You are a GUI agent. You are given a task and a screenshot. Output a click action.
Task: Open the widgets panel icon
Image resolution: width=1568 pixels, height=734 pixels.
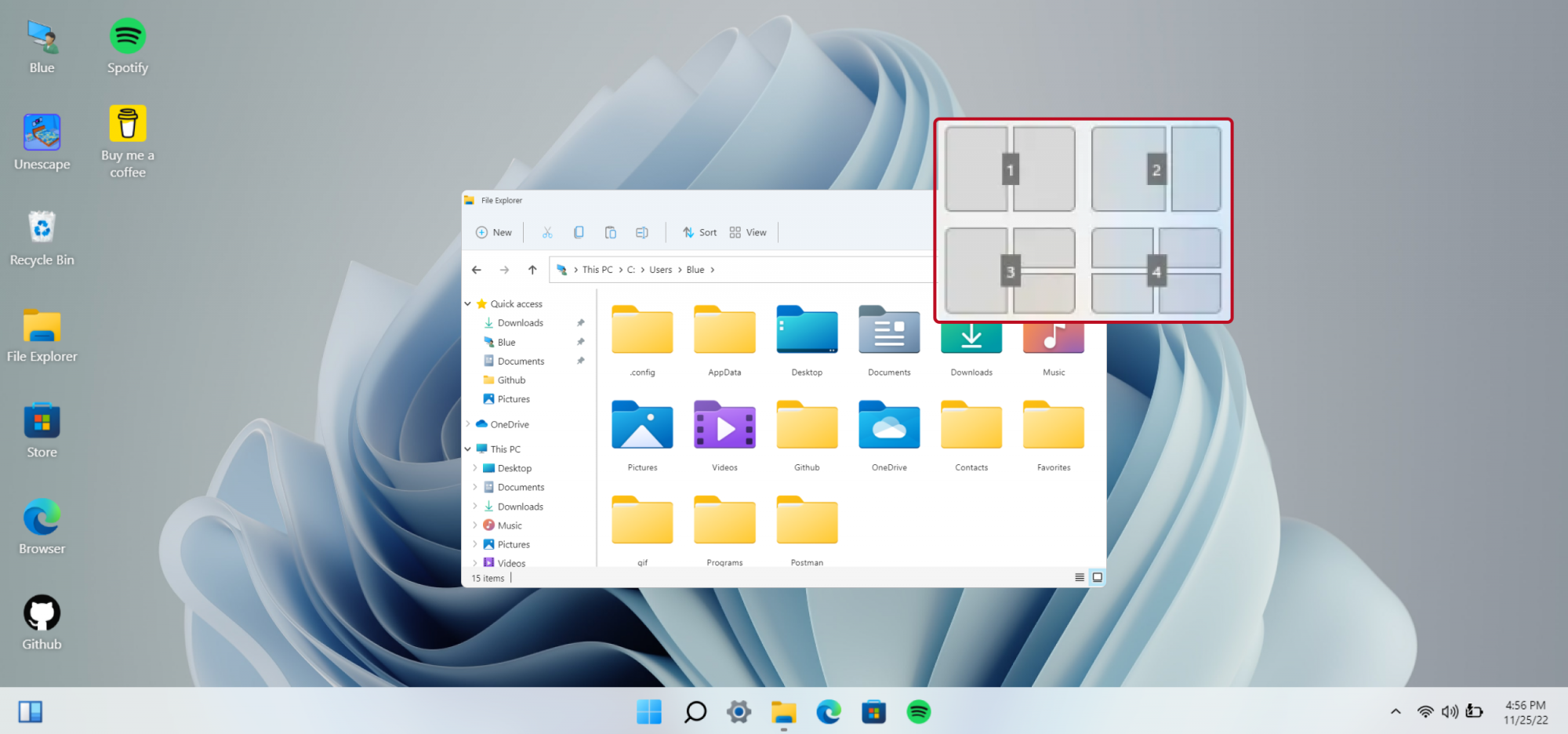pos(31,712)
